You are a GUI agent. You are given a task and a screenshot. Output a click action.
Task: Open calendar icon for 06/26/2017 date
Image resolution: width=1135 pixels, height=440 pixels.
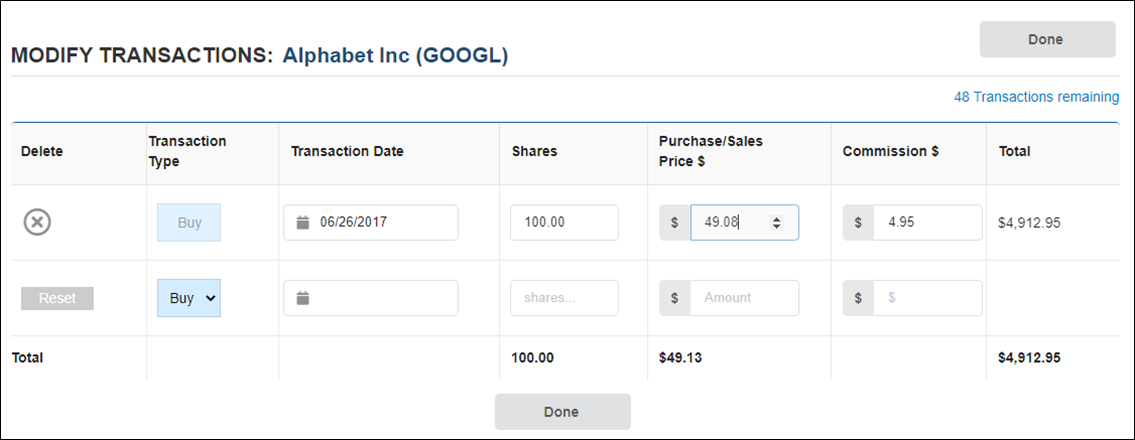[303, 222]
